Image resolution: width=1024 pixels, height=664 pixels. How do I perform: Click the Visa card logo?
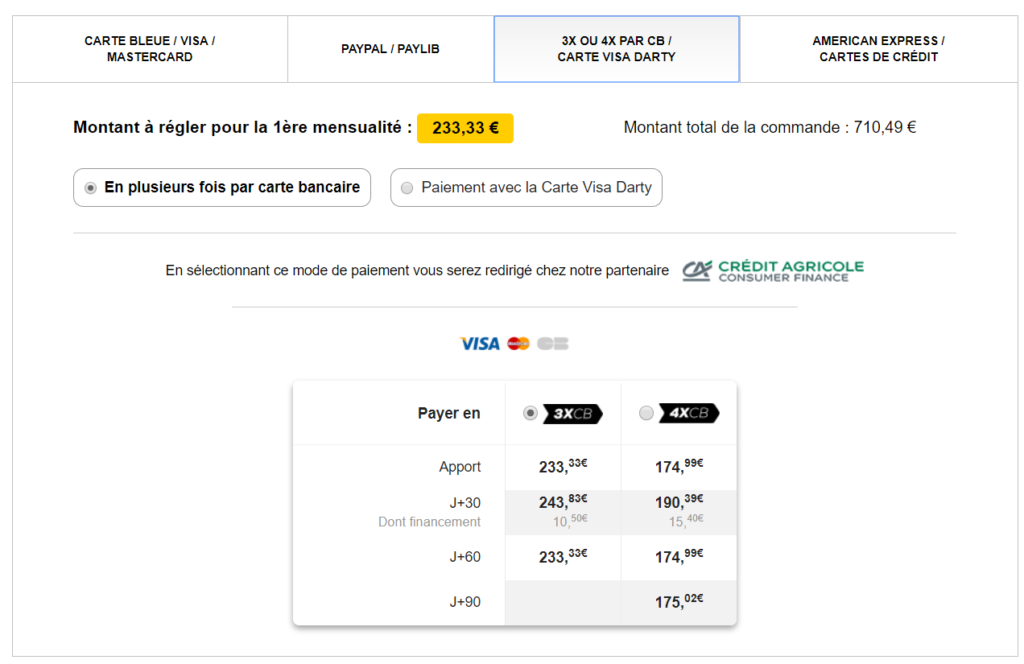coord(479,344)
